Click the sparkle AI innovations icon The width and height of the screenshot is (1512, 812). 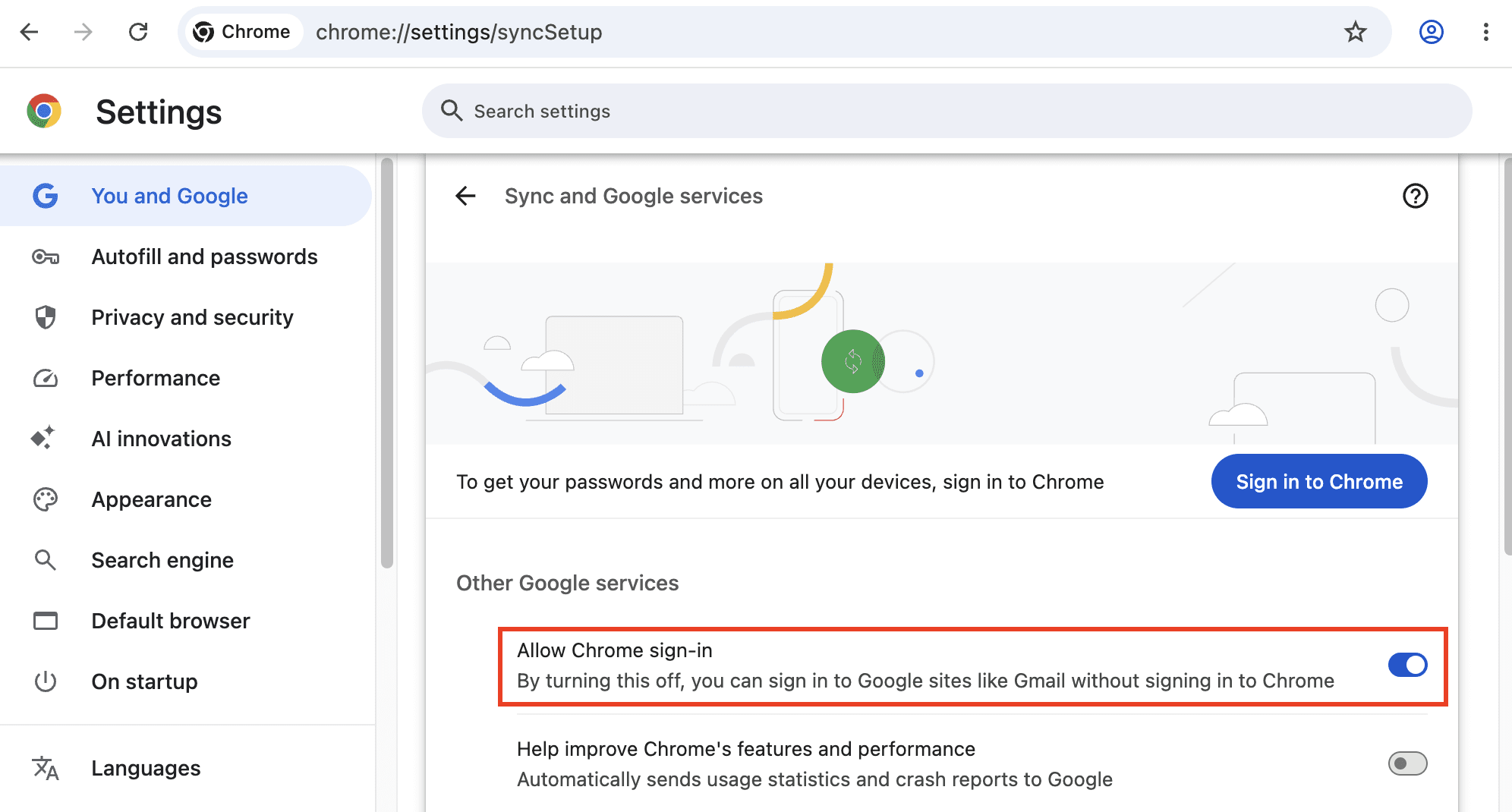[43, 438]
